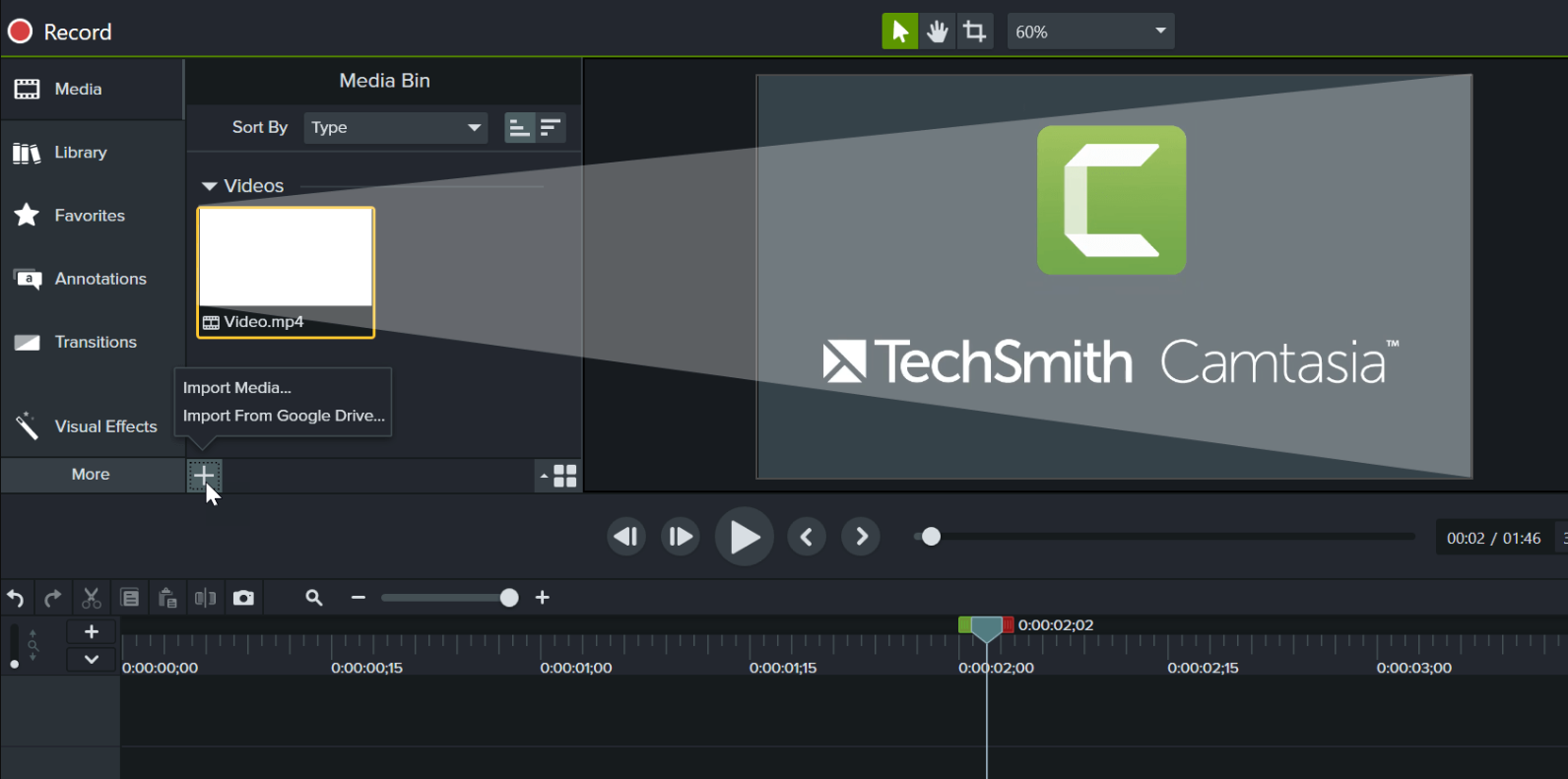Click the track height adjustment control
This screenshot has height=779, width=1568.
[14, 646]
